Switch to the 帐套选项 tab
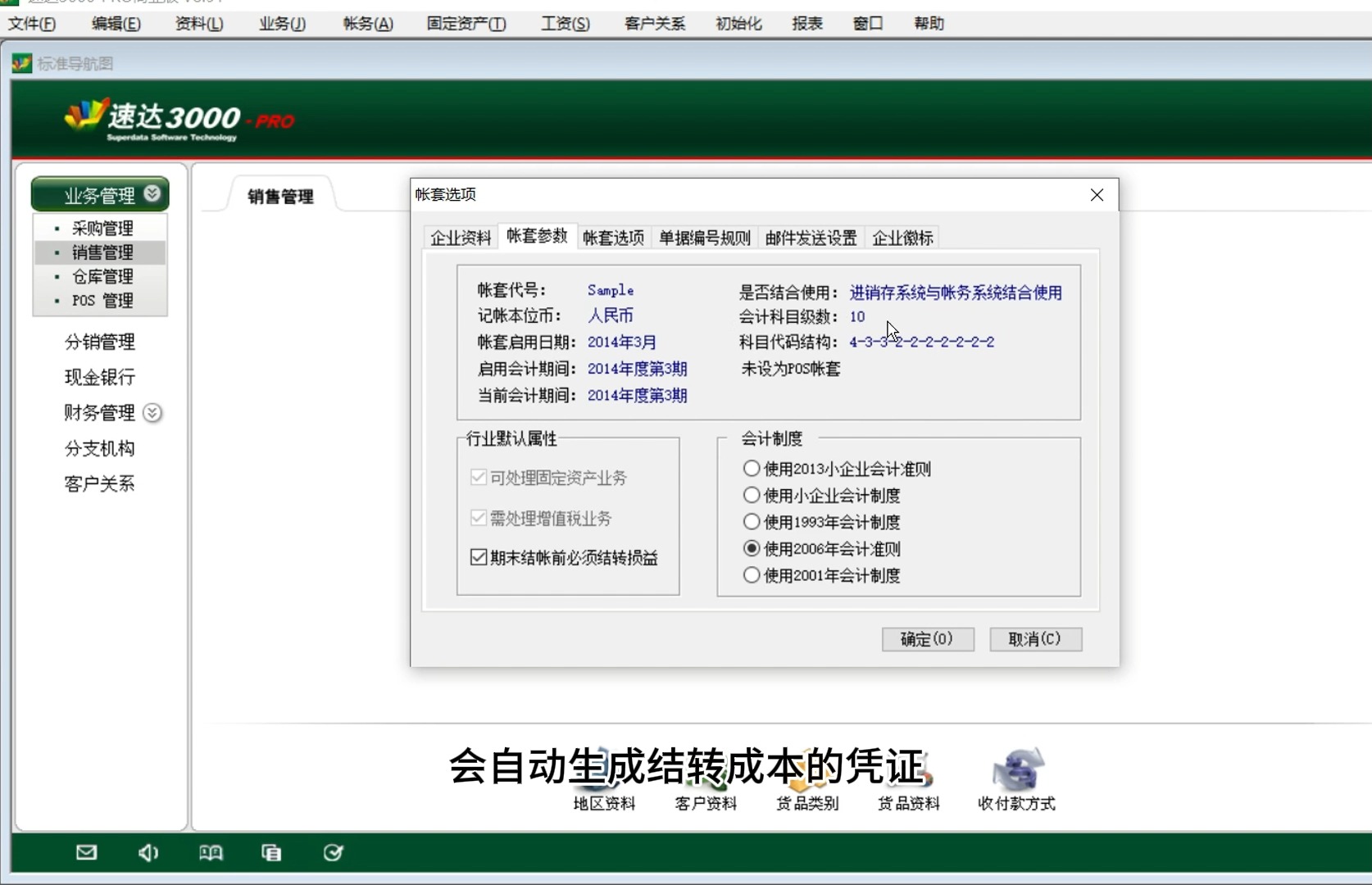The image size is (1372, 885). [x=614, y=238]
